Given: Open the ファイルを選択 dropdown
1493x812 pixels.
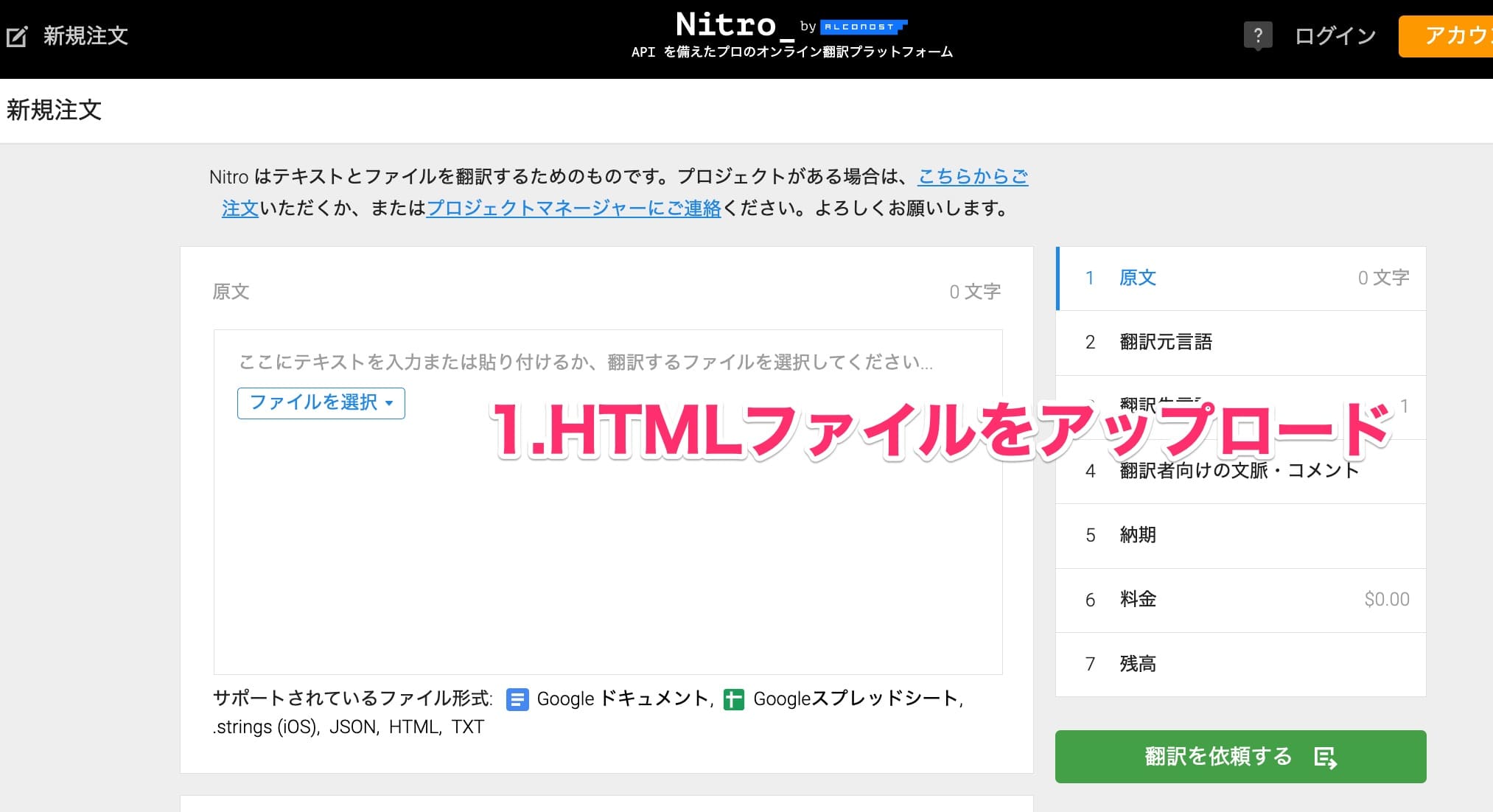Looking at the screenshot, I should (x=321, y=403).
